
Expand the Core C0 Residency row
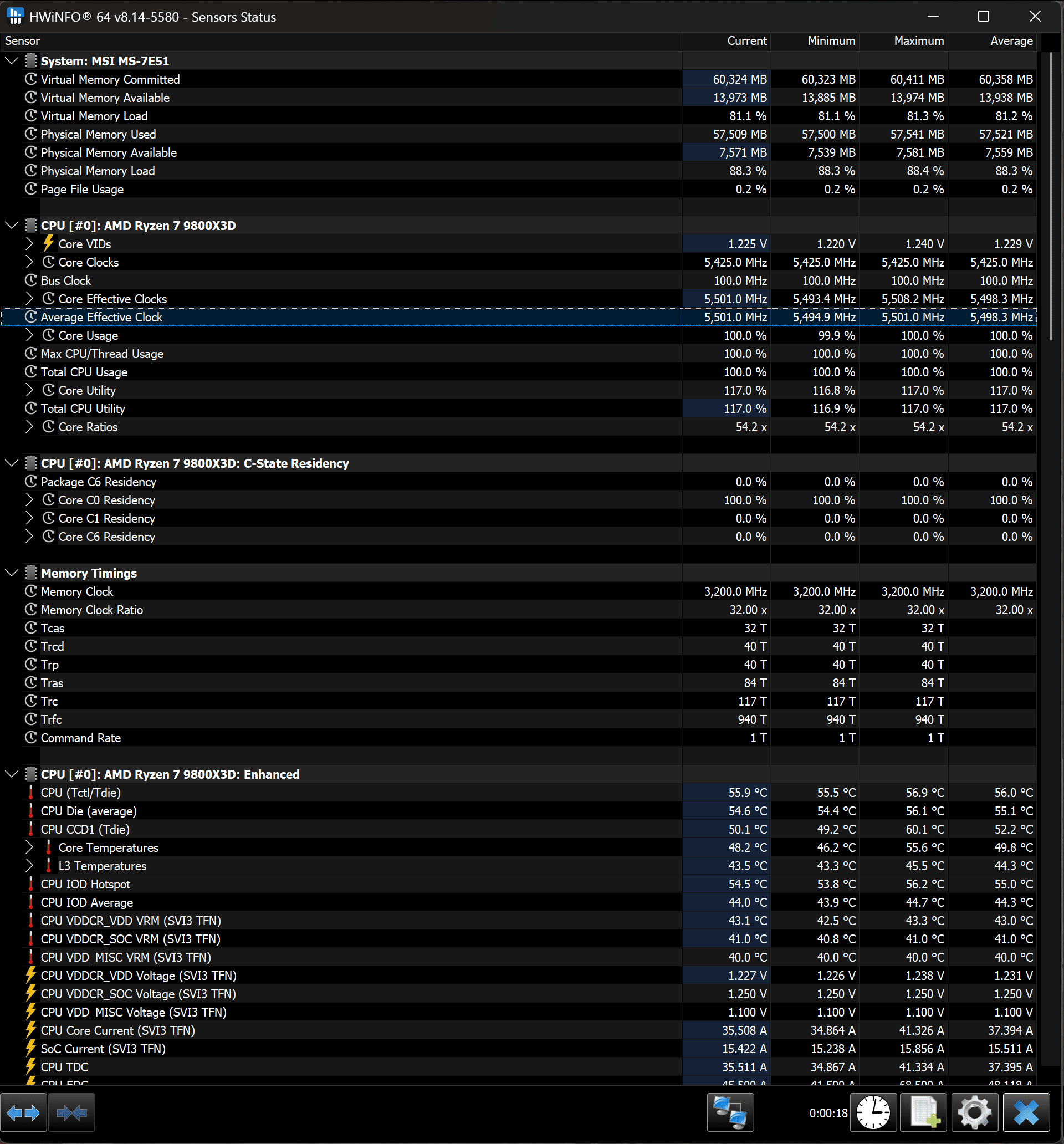tap(29, 500)
